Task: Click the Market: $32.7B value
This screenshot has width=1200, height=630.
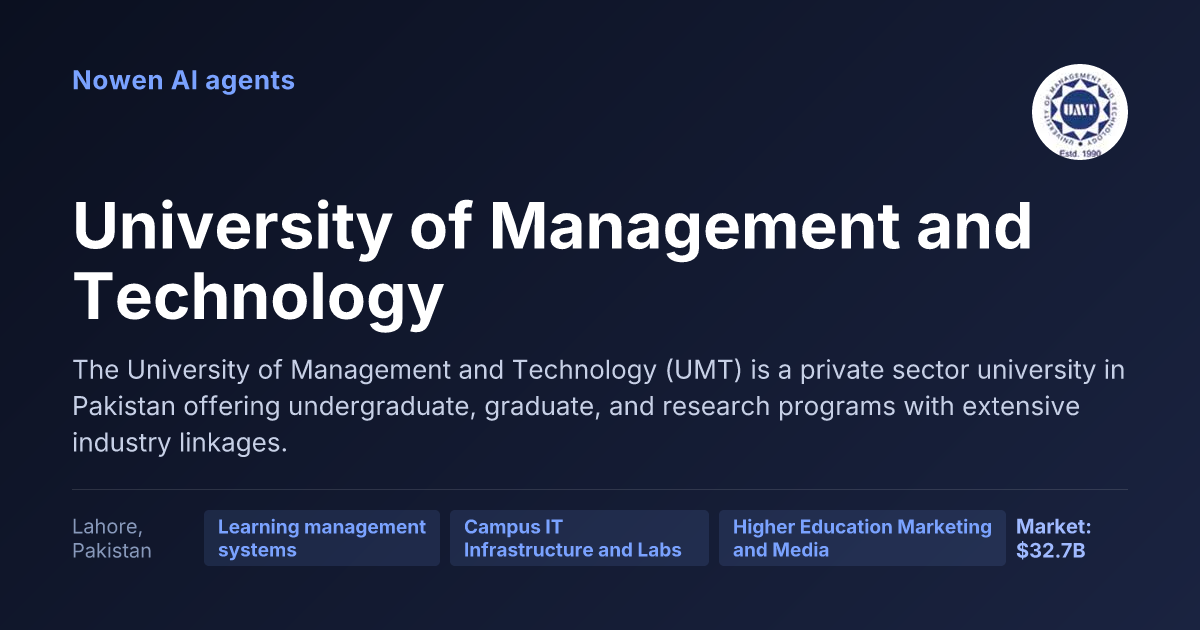Action: pyautogui.click(x=1053, y=538)
